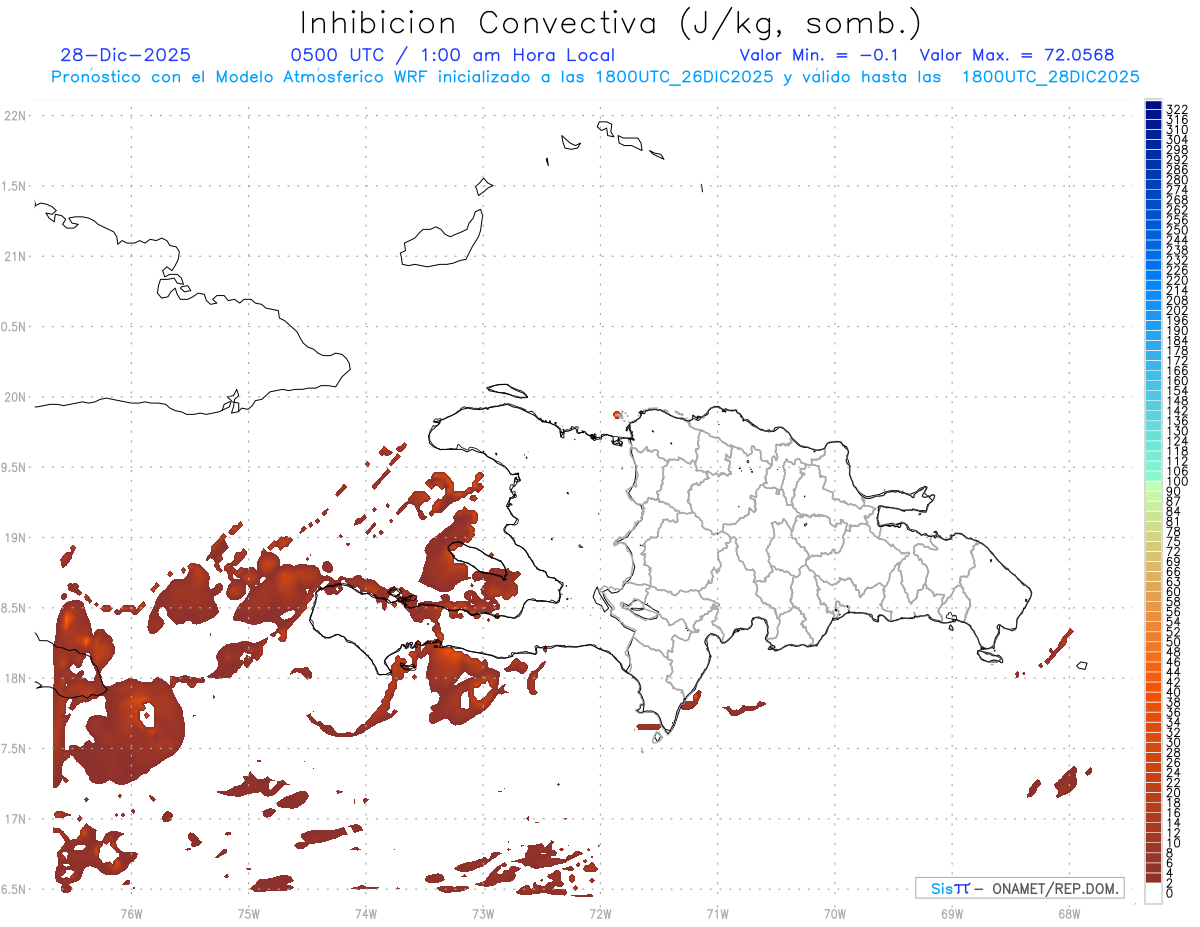Click the '20N' latitude label
Viewport: 1200px width, 927px height.
pos(15,397)
